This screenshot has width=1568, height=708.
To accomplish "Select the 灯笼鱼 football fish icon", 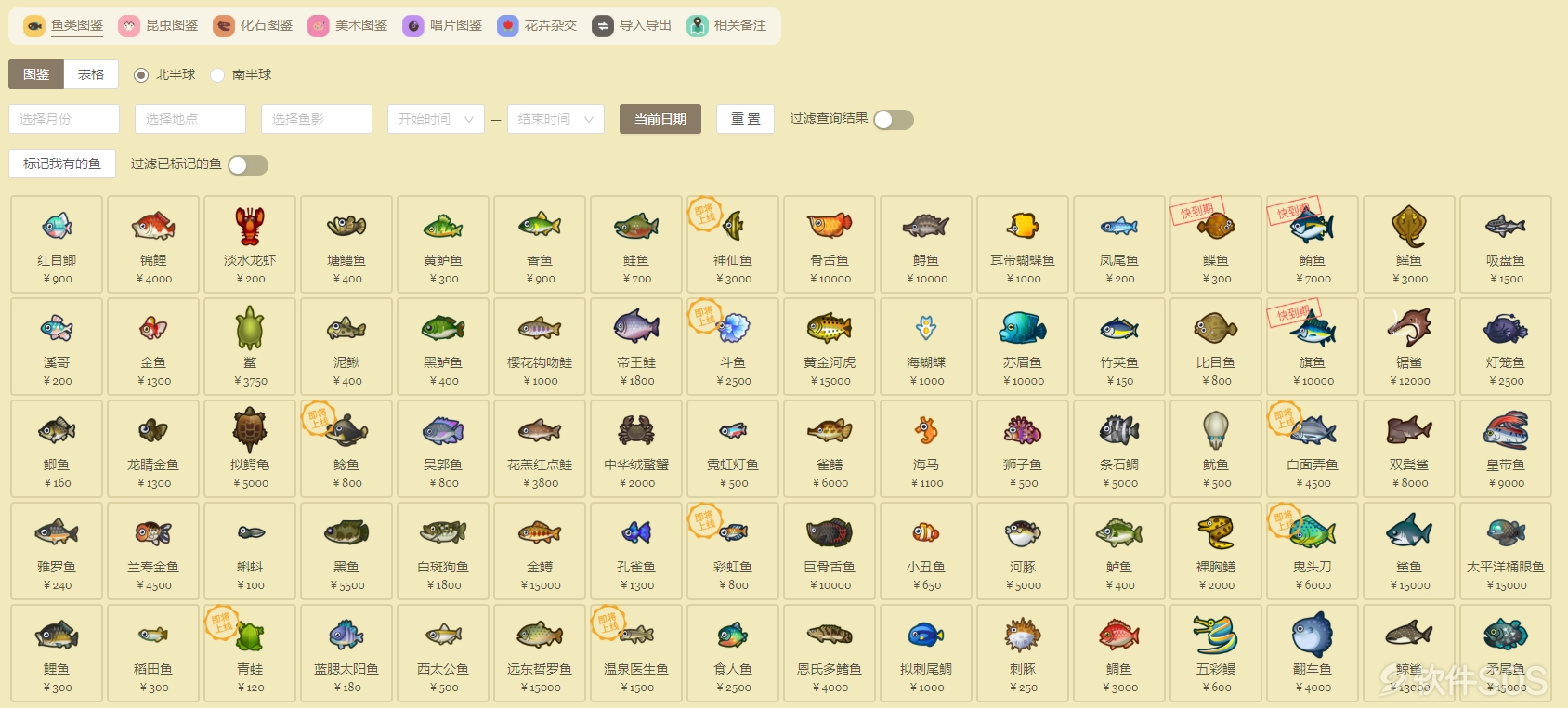I will tap(1506, 328).
